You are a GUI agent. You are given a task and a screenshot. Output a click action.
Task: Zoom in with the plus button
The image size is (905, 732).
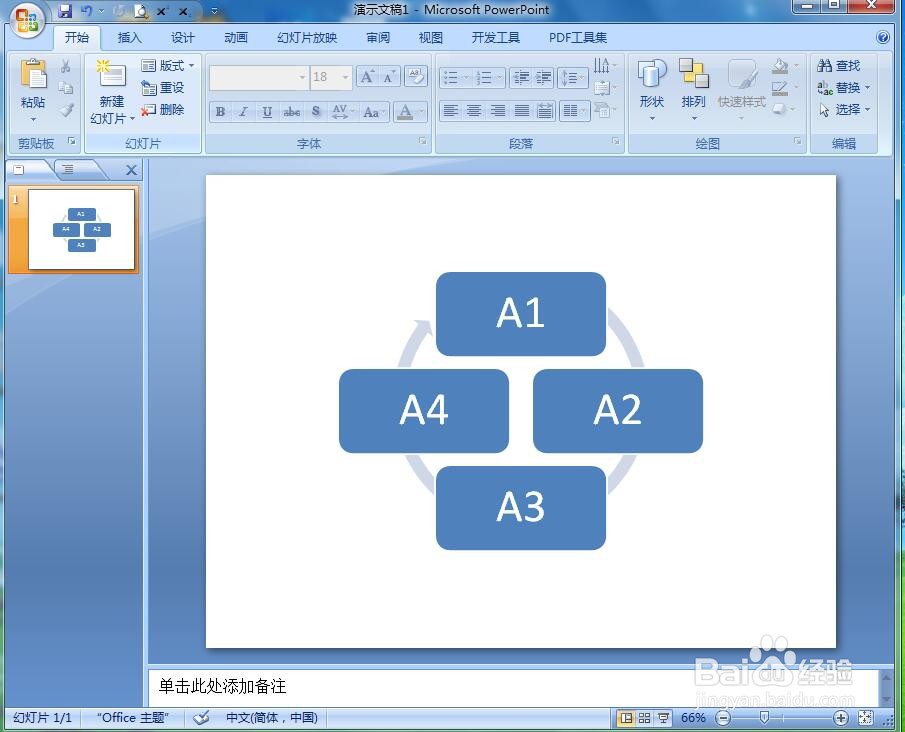[x=841, y=718]
